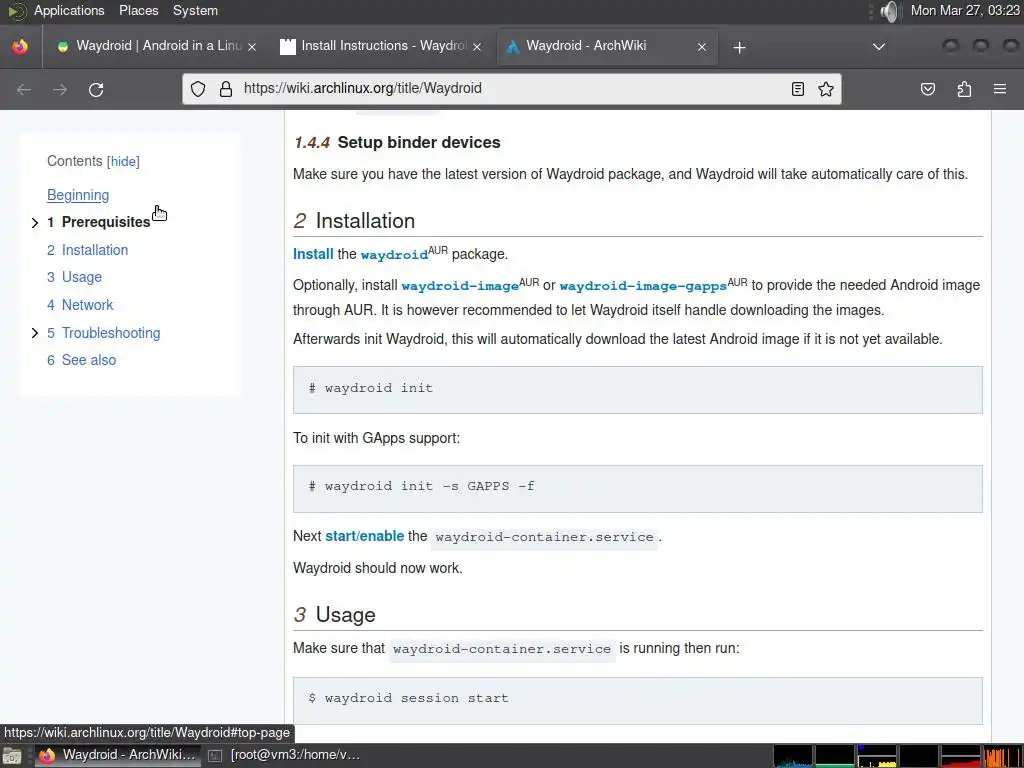Image resolution: width=1024 pixels, height=768 pixels.
Task: Open the Extensions puzzle icon
Action: (x=964, y=89)
